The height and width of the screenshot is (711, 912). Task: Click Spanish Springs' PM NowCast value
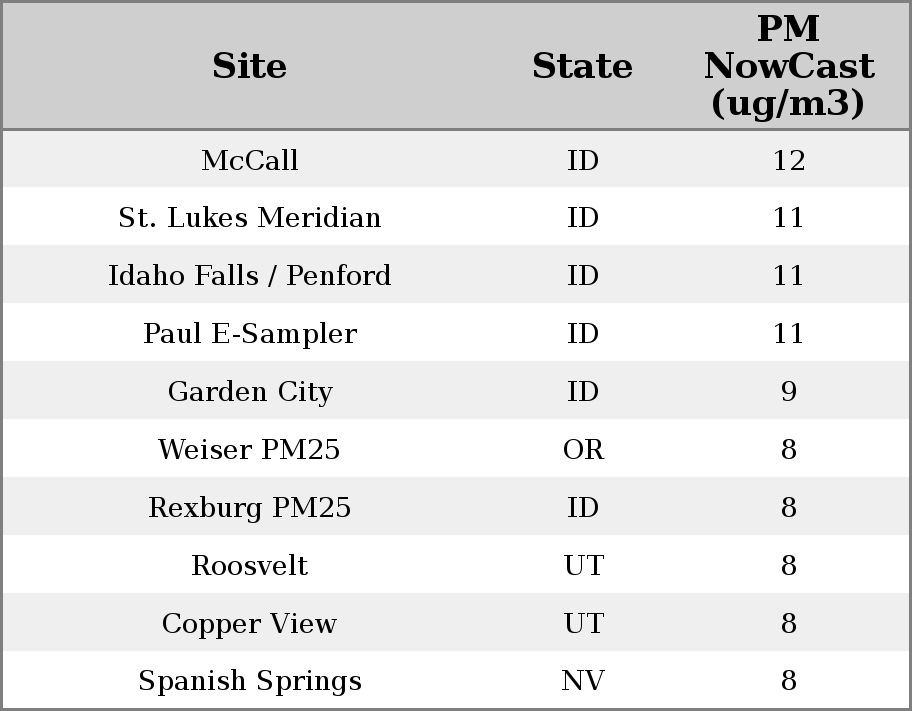[788, 681]
